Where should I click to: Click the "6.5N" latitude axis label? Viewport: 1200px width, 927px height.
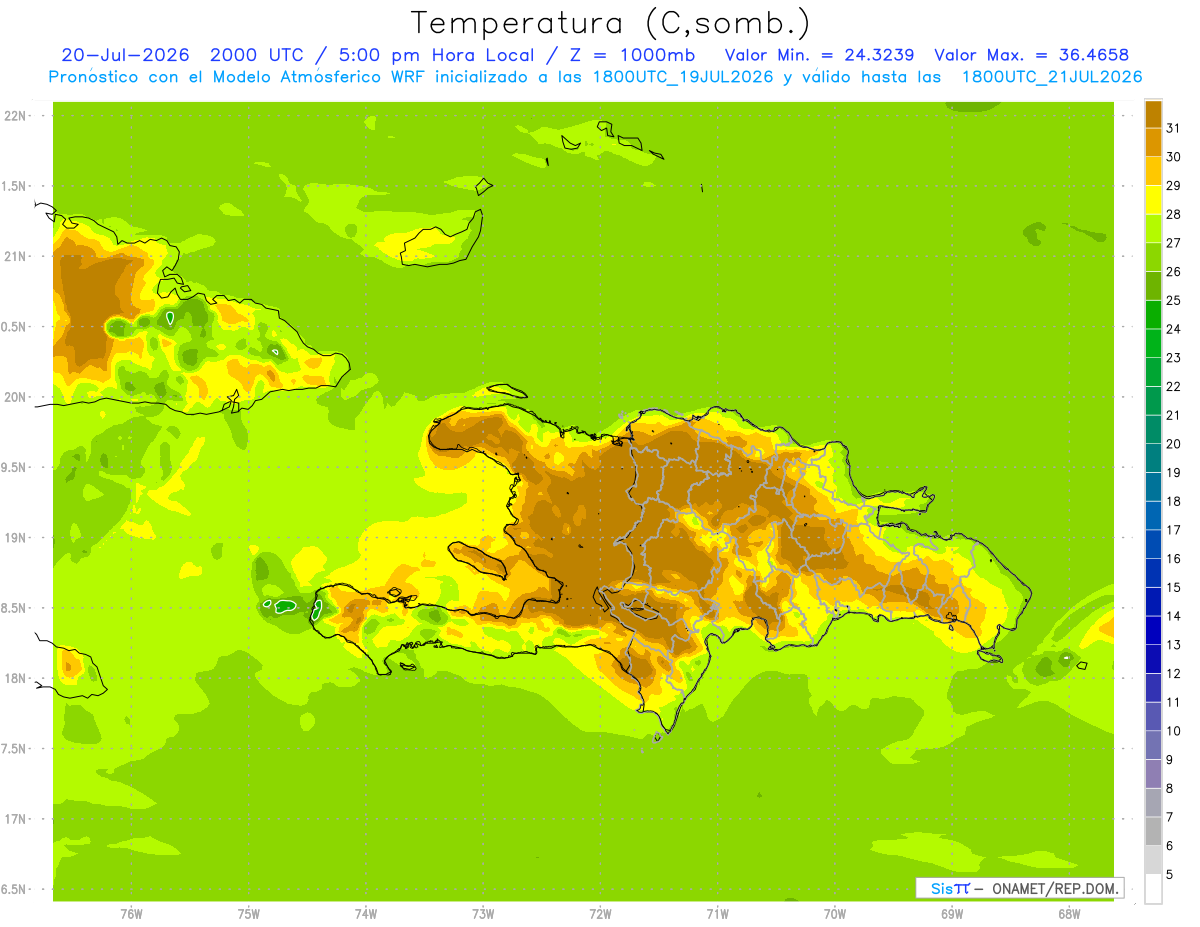click(14, 889)
